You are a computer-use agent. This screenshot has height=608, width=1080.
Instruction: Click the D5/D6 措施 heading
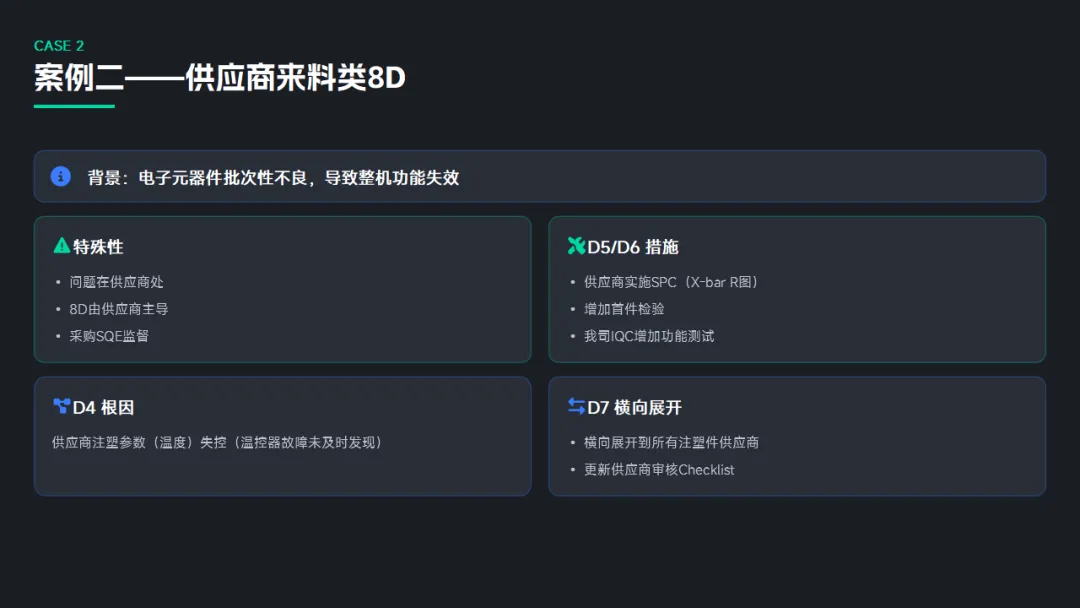pos(633,247)
